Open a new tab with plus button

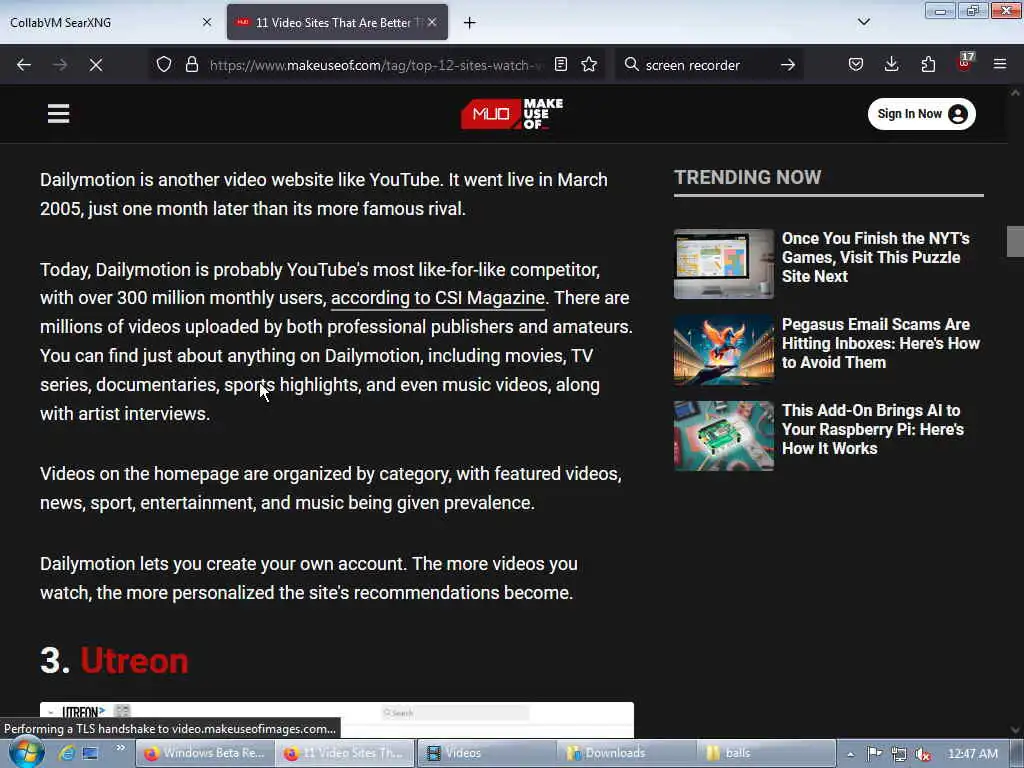coord(470,23)
